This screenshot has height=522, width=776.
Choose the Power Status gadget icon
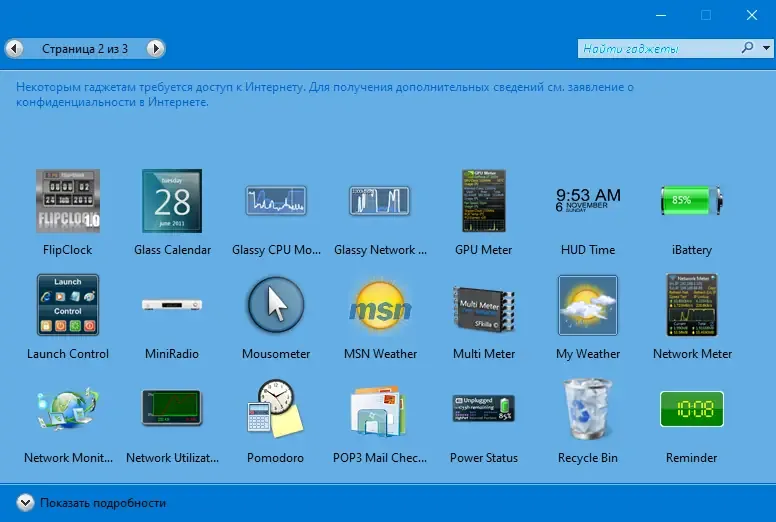484,408
